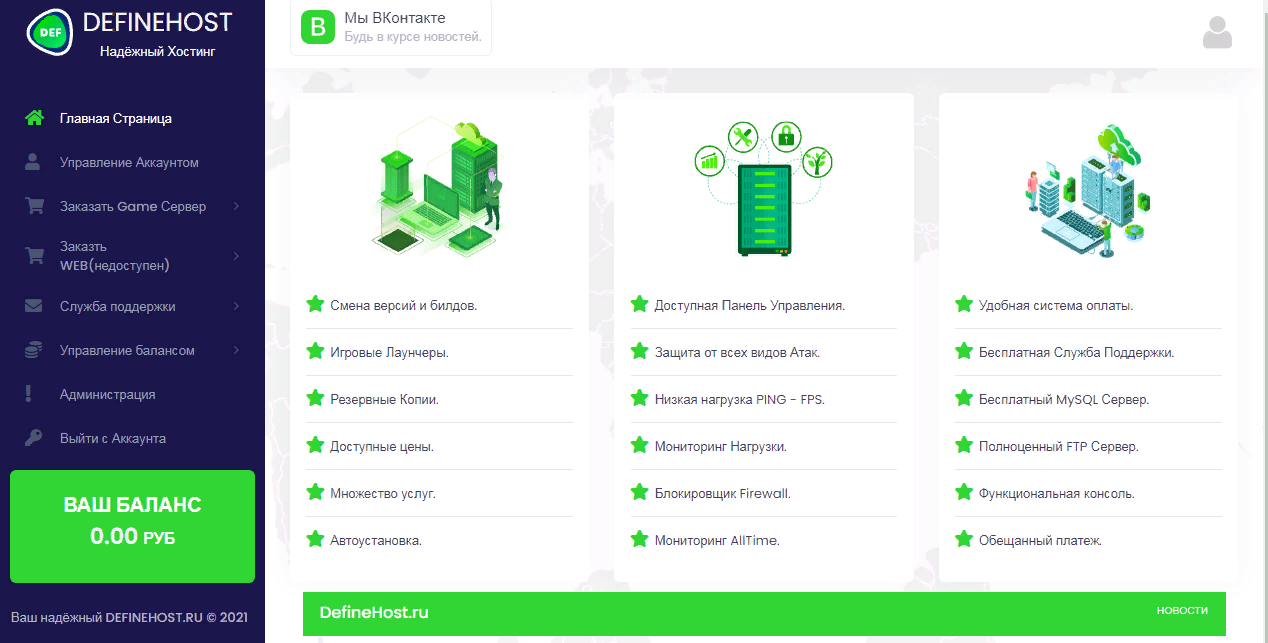
Task: Open Служба поддержки menu item
Action: click(x=118, y=306)
